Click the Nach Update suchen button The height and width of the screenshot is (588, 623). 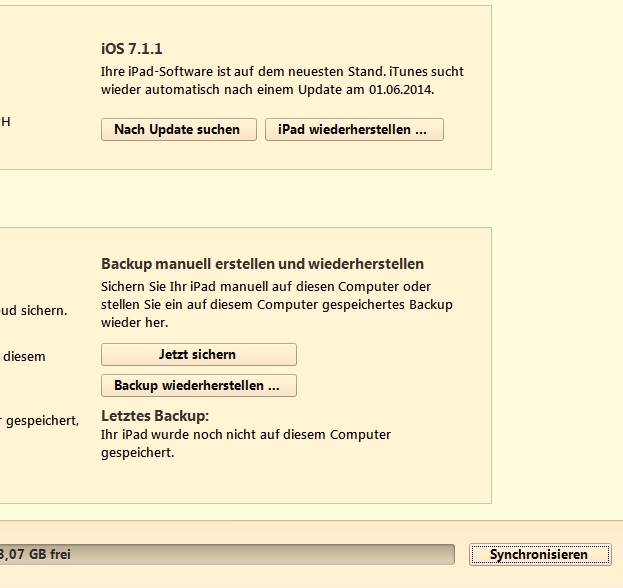coord(179,130)
